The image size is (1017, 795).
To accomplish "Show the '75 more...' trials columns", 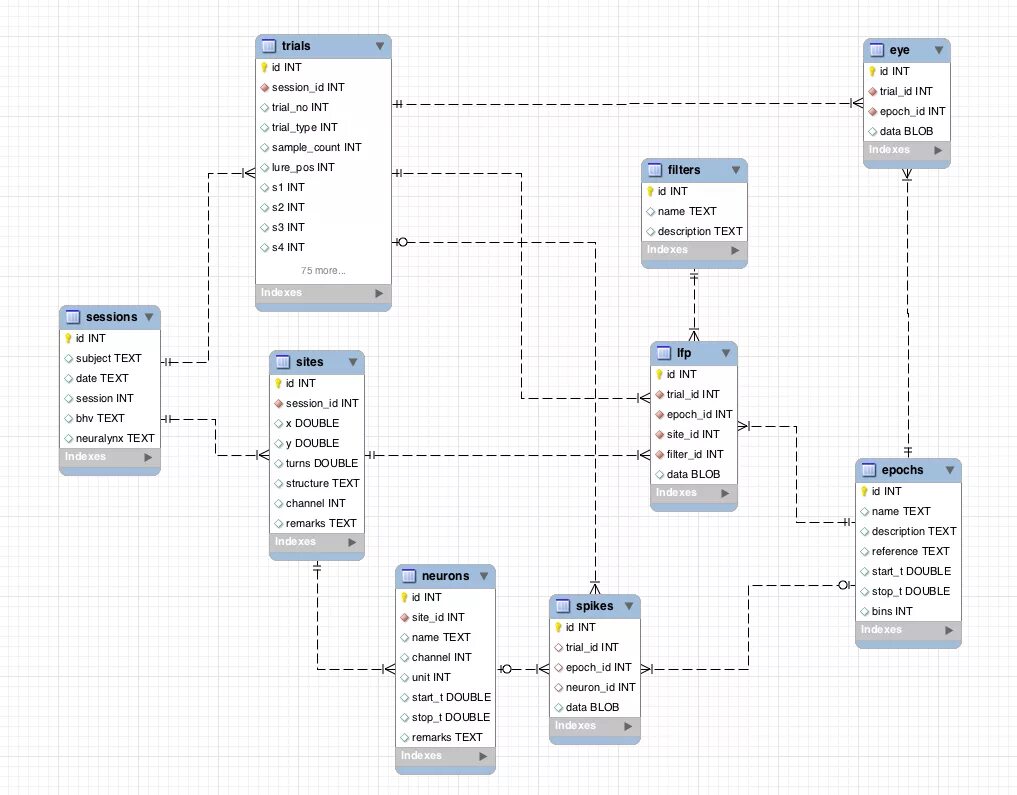I will (323, 270).
